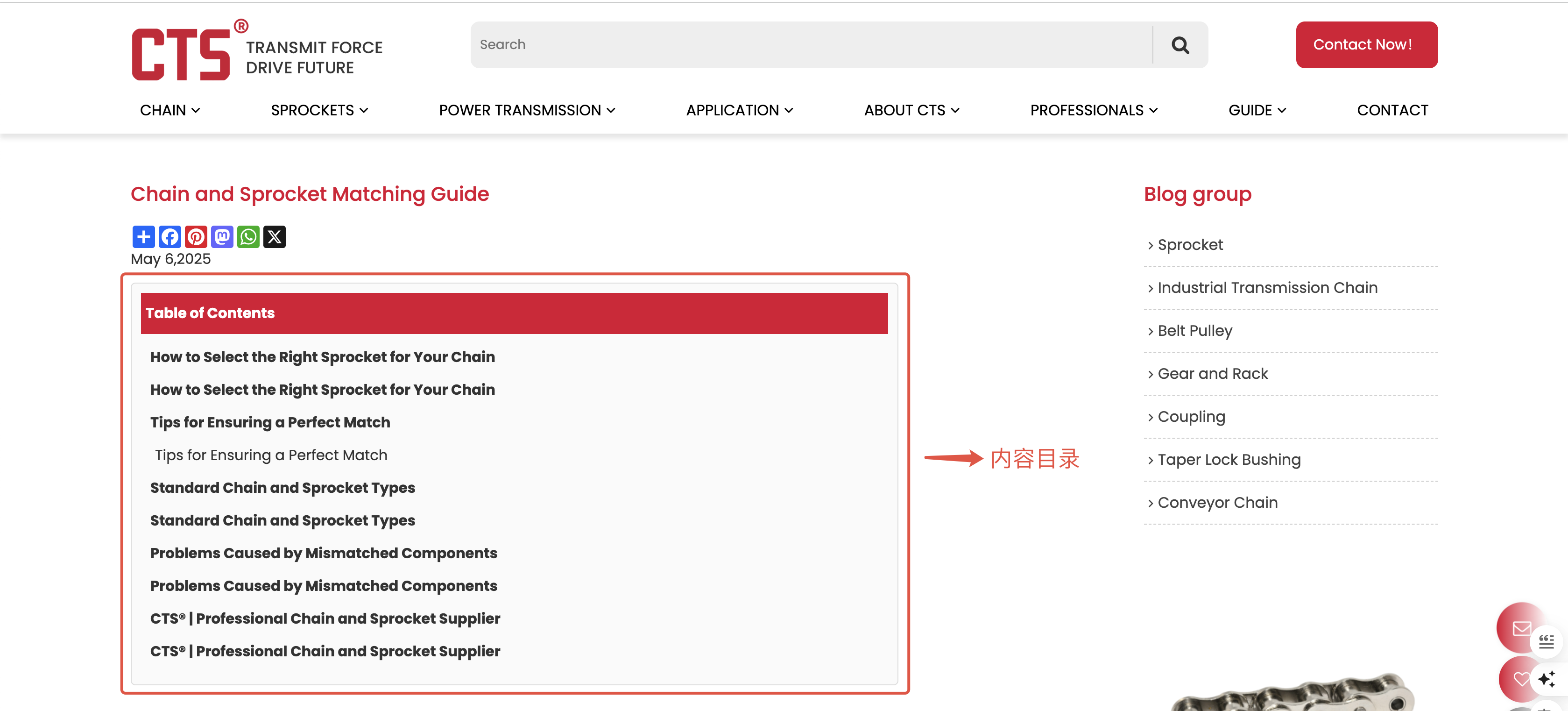This screenshot has height=711, width=1568.
Task: Share via the Mastodon icon
Action: click(222, 237)
